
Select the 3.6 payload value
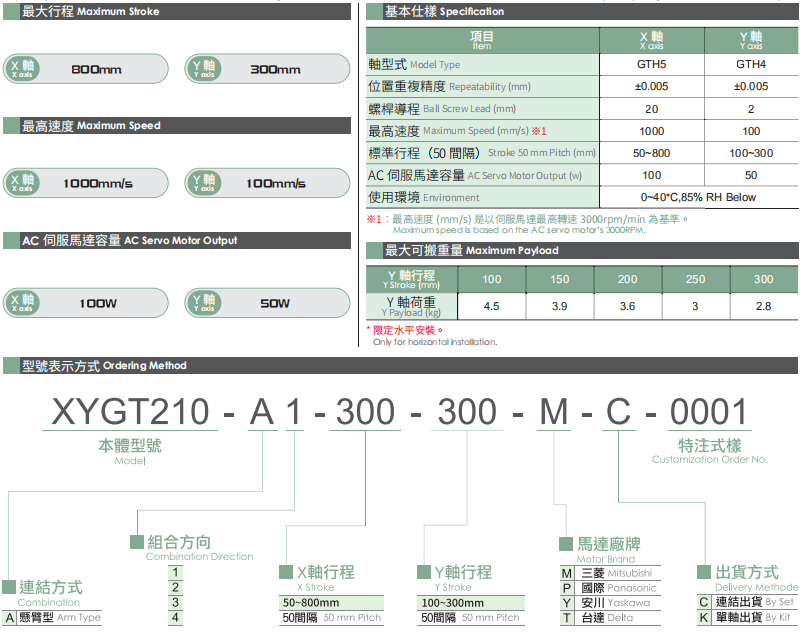628,306
